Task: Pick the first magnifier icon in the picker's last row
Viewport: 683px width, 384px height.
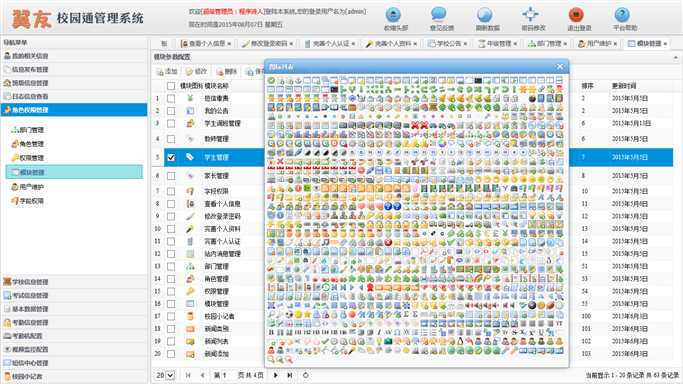Action: coord(271,359)
